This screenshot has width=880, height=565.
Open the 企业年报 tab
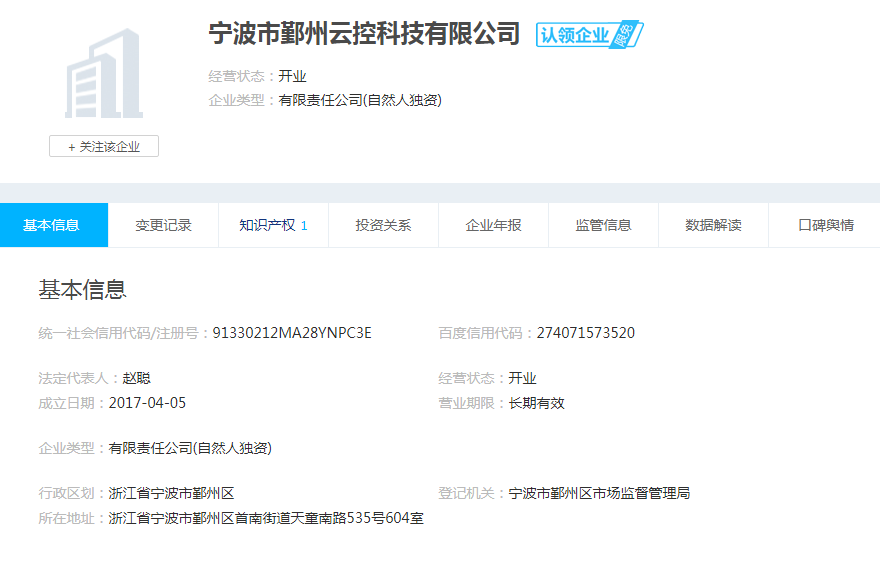pyautogui.click(x=493, y=225)
